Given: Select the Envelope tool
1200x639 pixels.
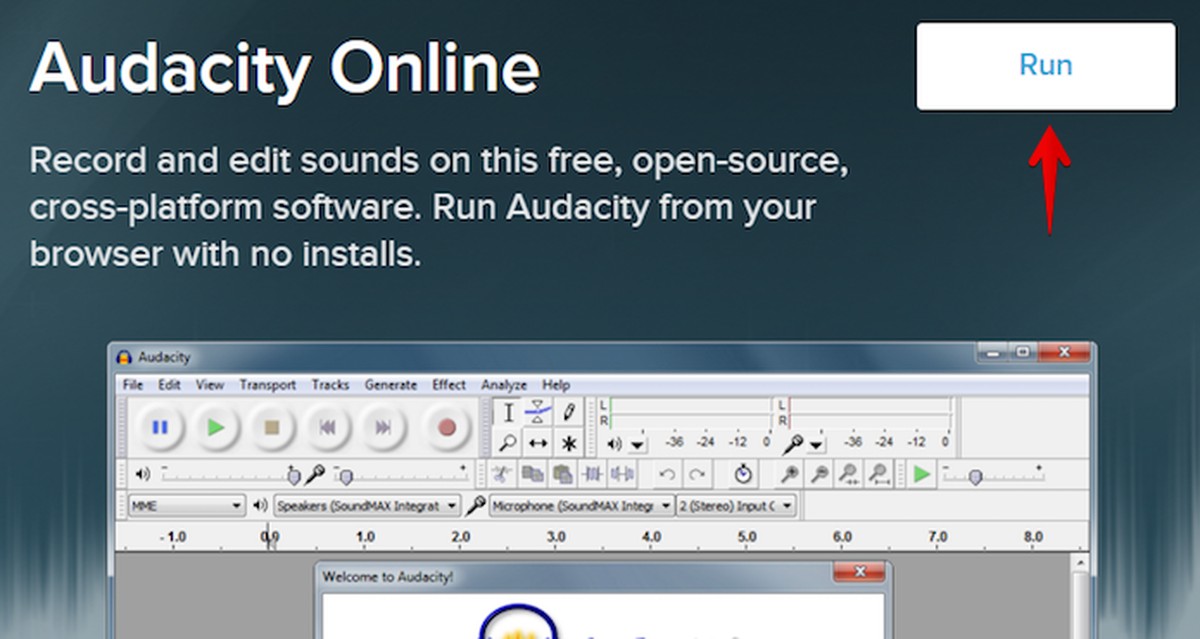Looking at the screenshot, I should (538, 412).
